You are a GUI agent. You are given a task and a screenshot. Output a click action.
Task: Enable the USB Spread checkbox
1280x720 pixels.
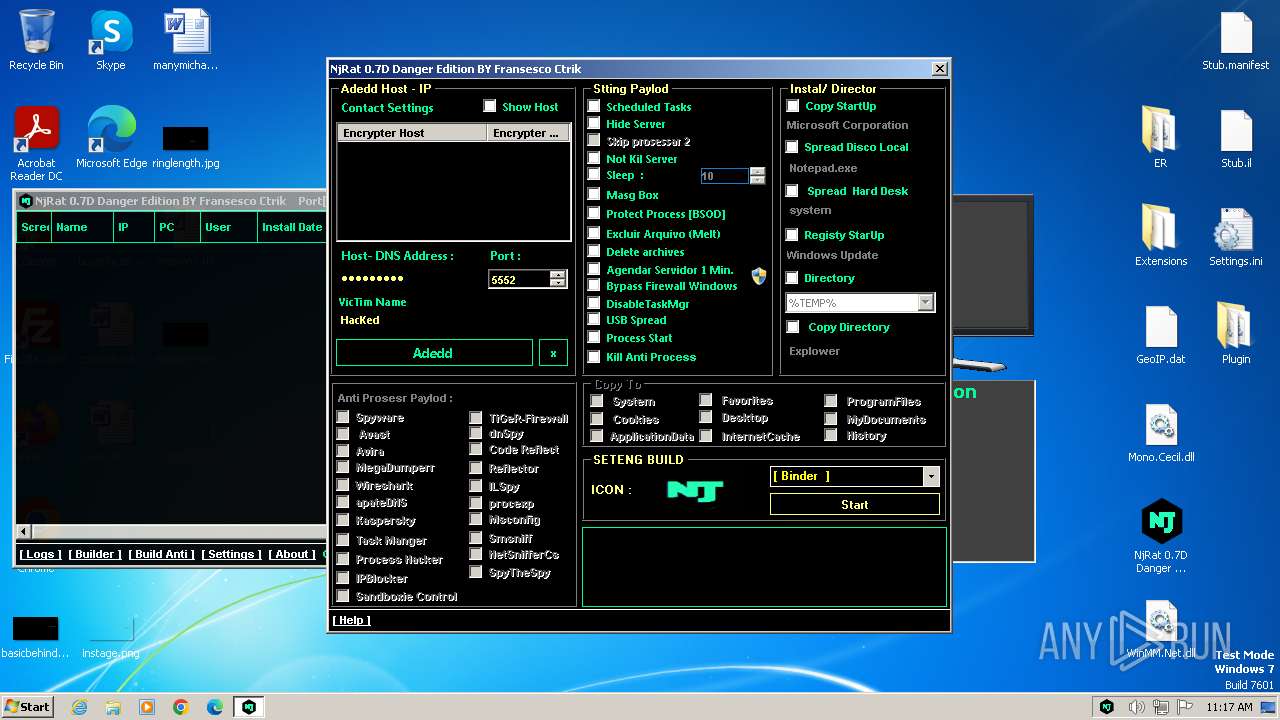tap(594, 320)
